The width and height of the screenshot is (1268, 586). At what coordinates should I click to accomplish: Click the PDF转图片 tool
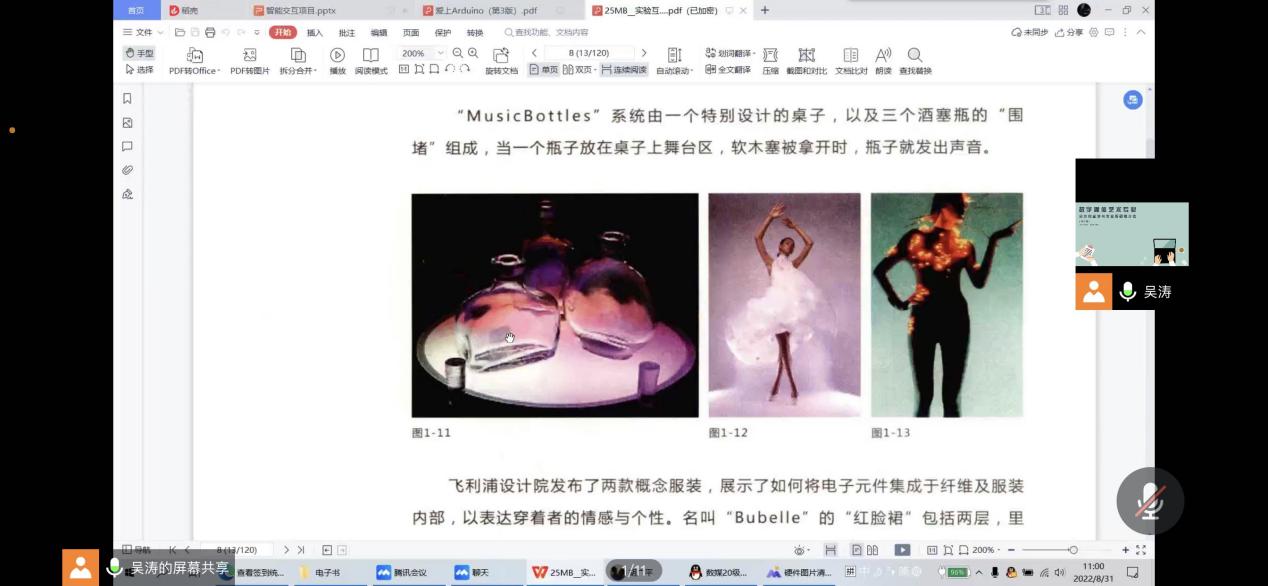tap(250, 61)
